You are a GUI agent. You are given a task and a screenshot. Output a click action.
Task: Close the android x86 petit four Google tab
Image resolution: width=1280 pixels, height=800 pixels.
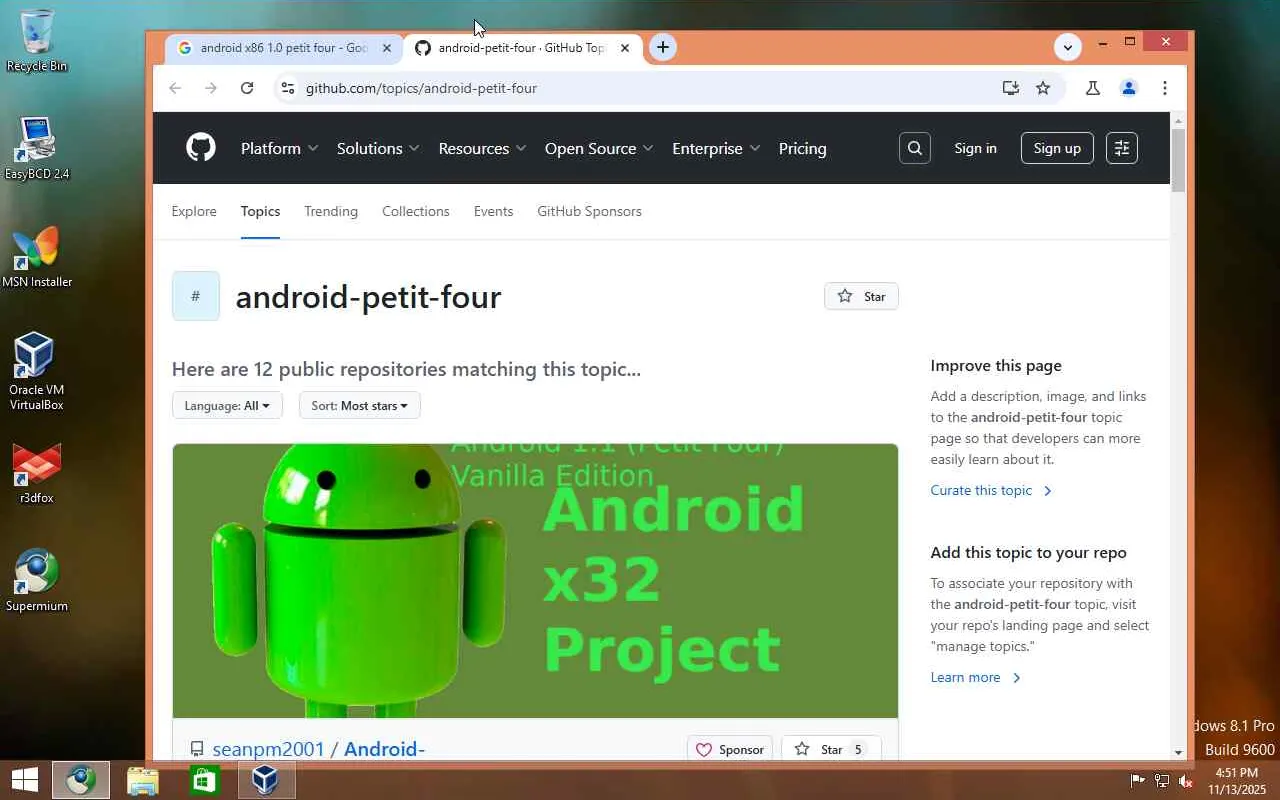click(x=387, y=48)
